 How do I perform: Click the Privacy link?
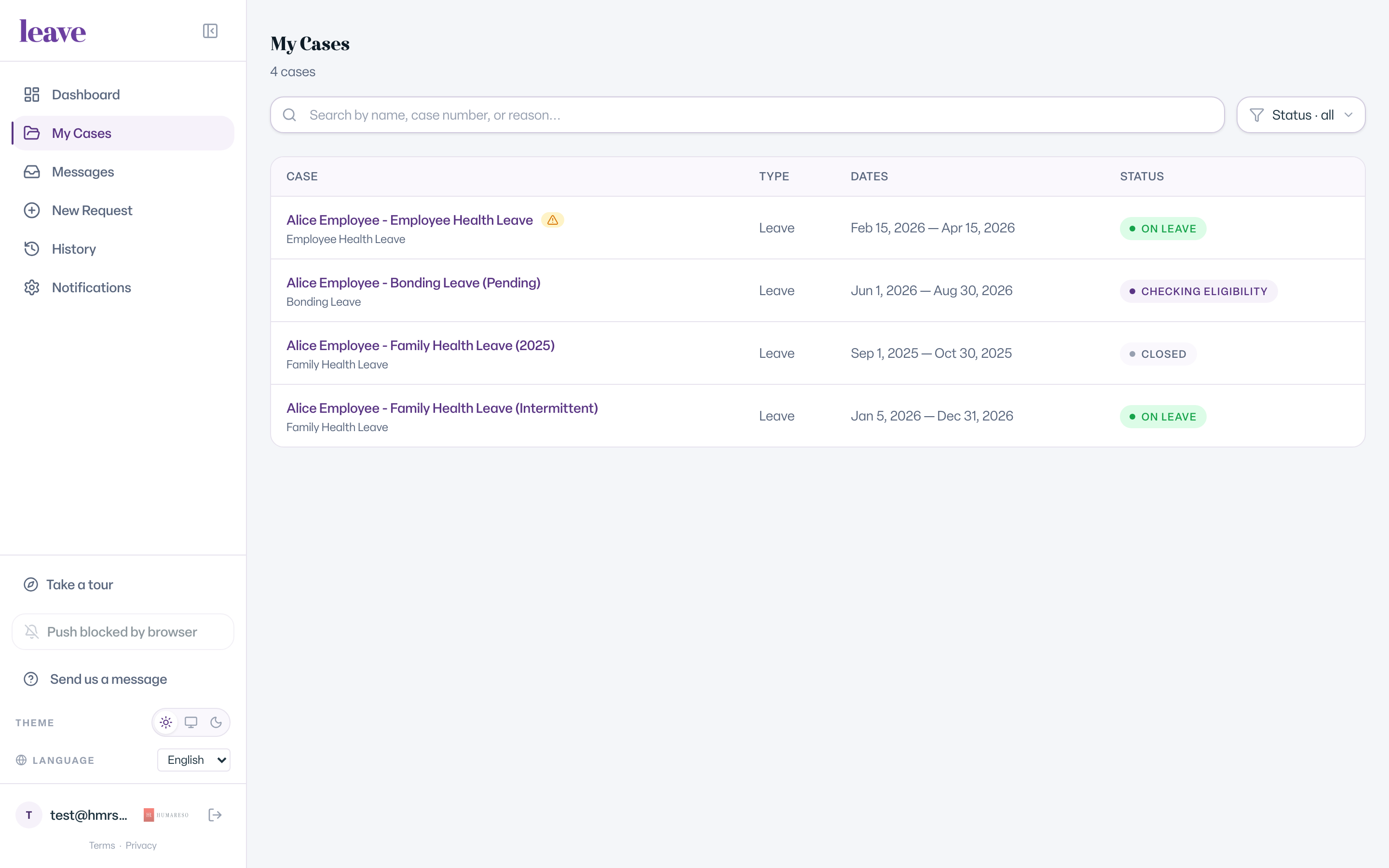[x=141, y=845]
